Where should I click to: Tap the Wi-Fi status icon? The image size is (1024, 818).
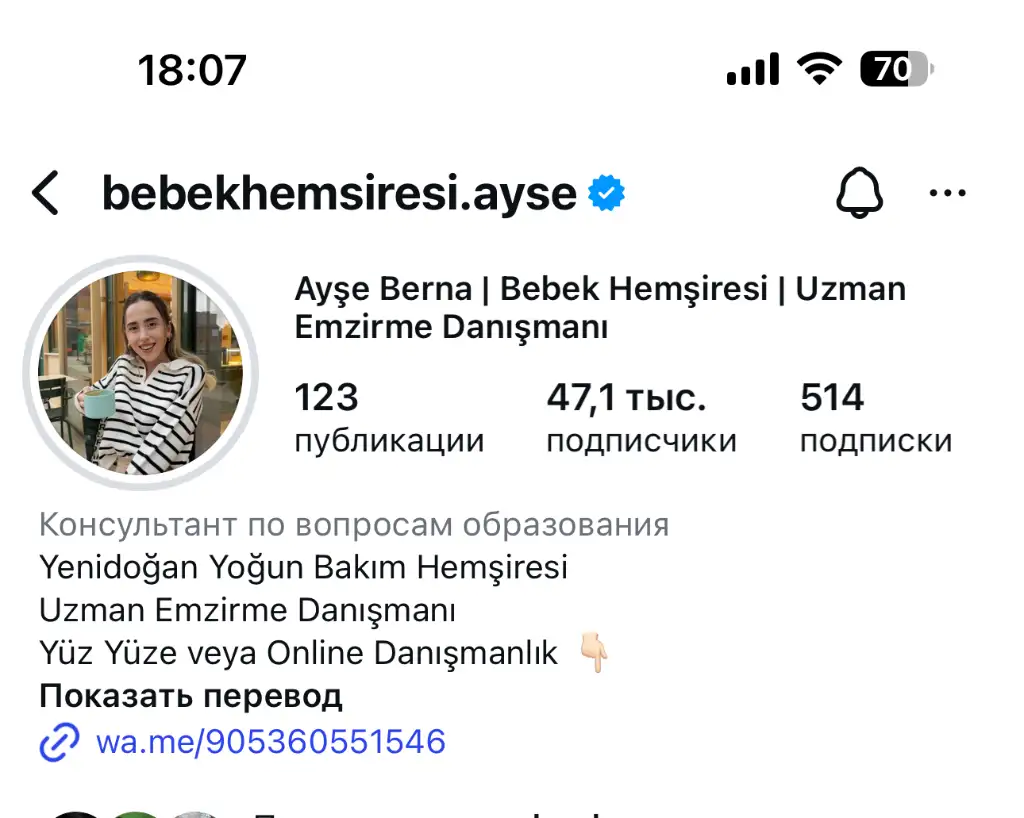click(819, 69)
